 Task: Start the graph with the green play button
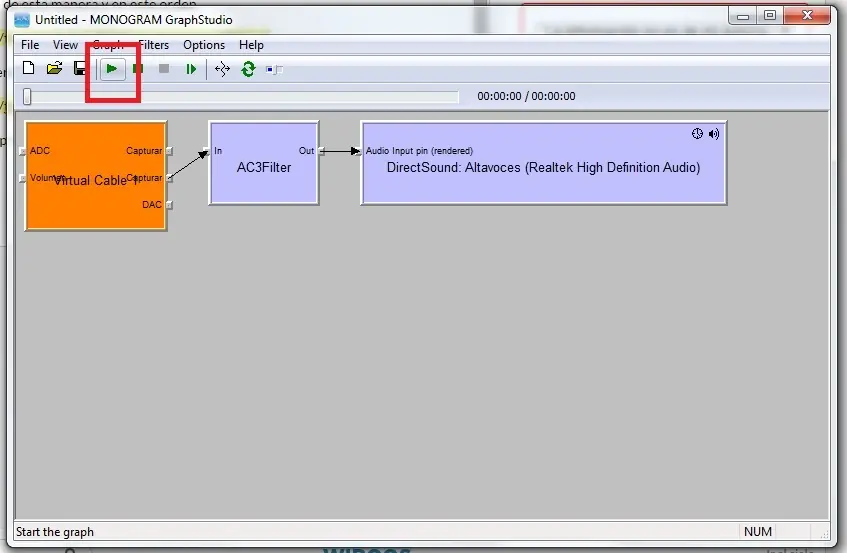pyautogui.click(x=112, y=69)
